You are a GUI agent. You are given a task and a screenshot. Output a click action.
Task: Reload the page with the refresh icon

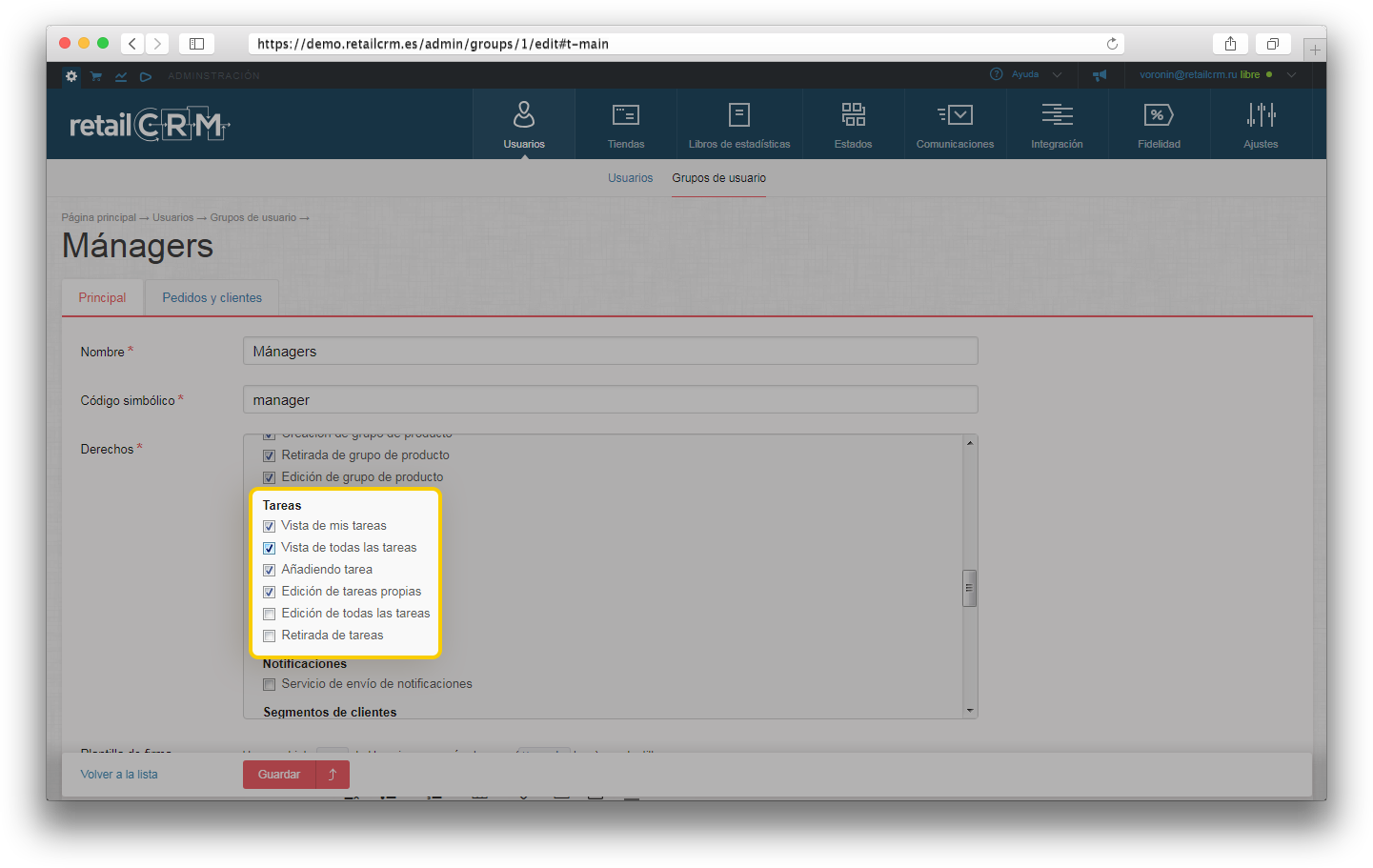(x=1112, y=44)
